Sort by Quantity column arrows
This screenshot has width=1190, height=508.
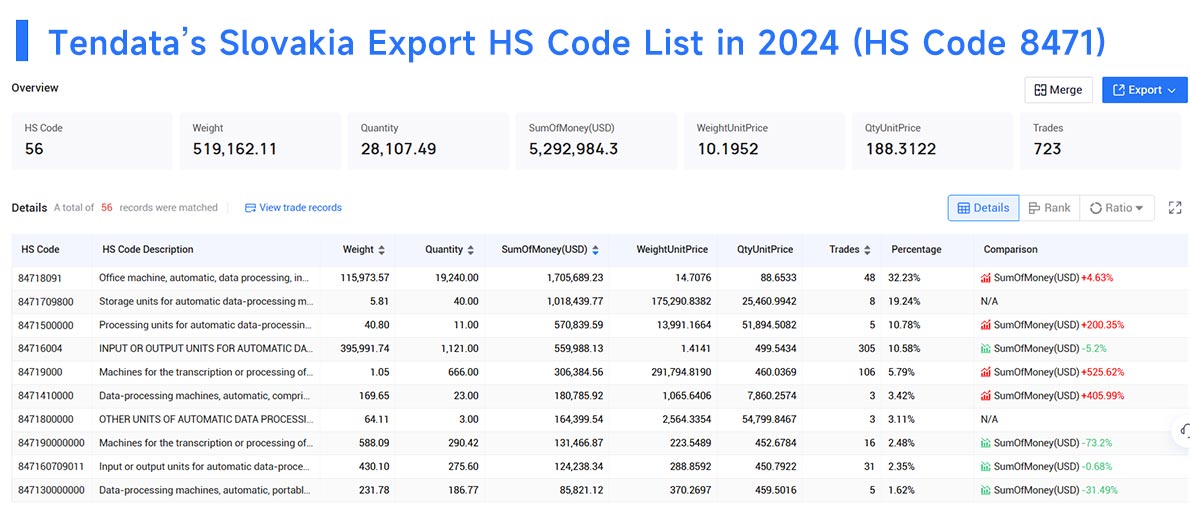pos(471,250)
